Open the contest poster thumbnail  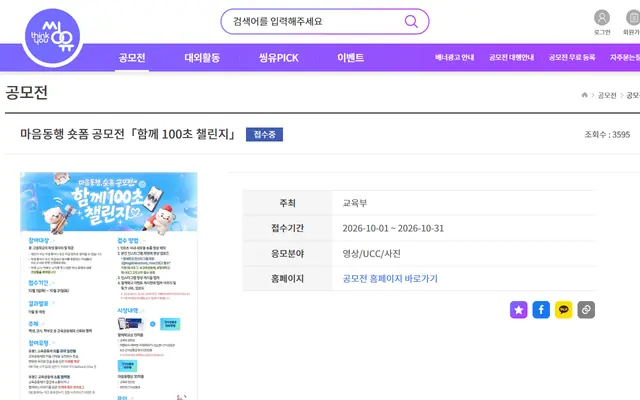(109, 286)
